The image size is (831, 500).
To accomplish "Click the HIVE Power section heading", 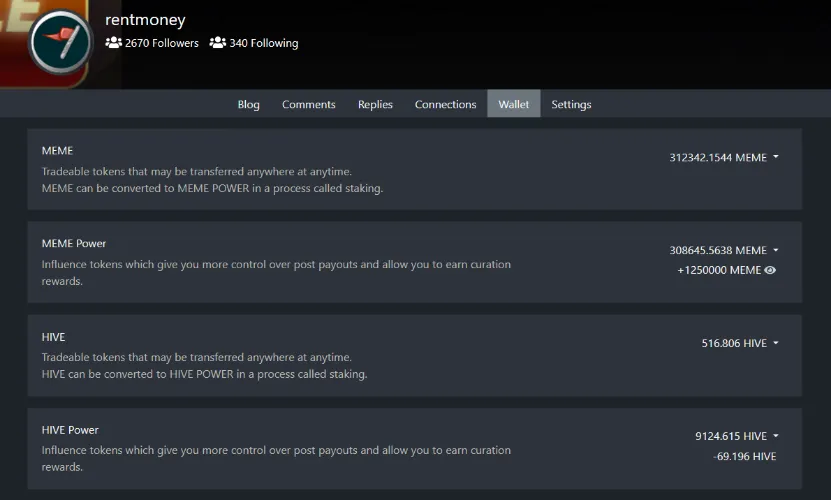I will coord(70,430).
